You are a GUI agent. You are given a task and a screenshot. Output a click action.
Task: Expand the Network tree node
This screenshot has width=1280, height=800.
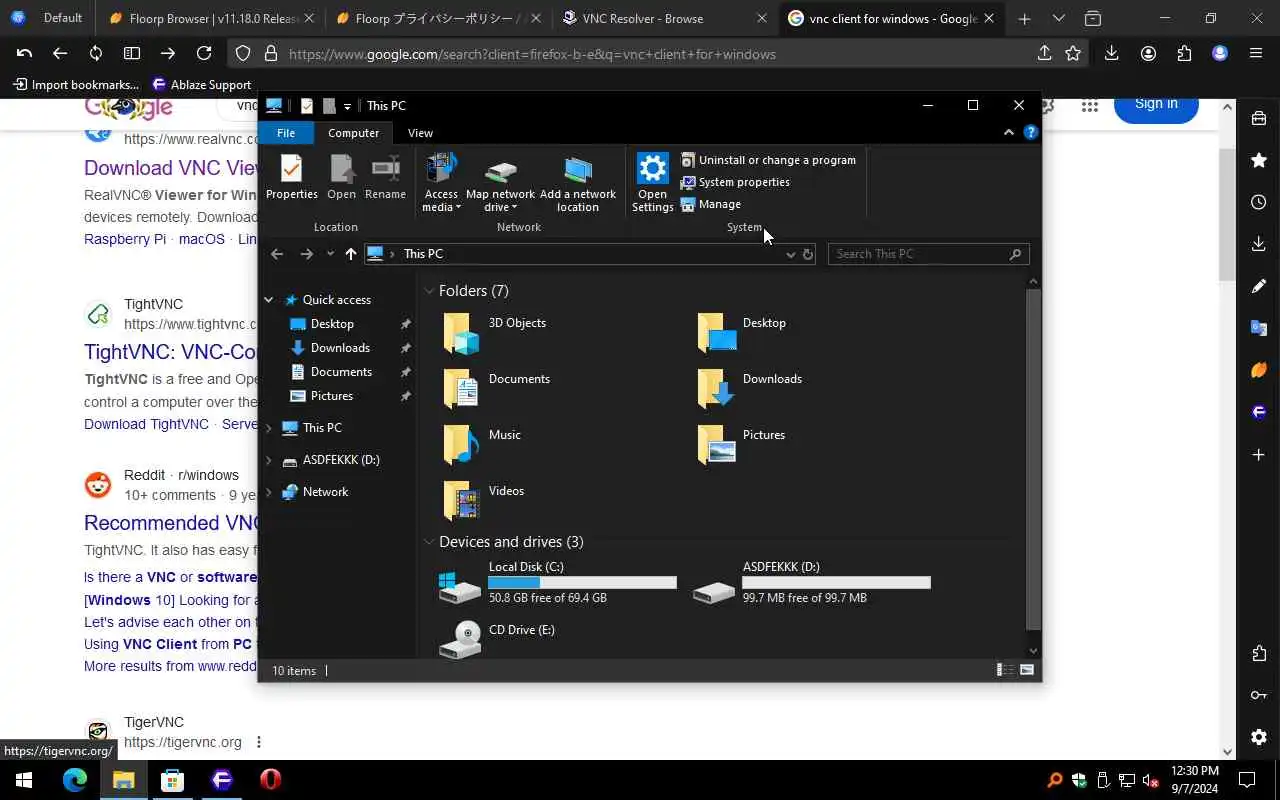point(269,492)
